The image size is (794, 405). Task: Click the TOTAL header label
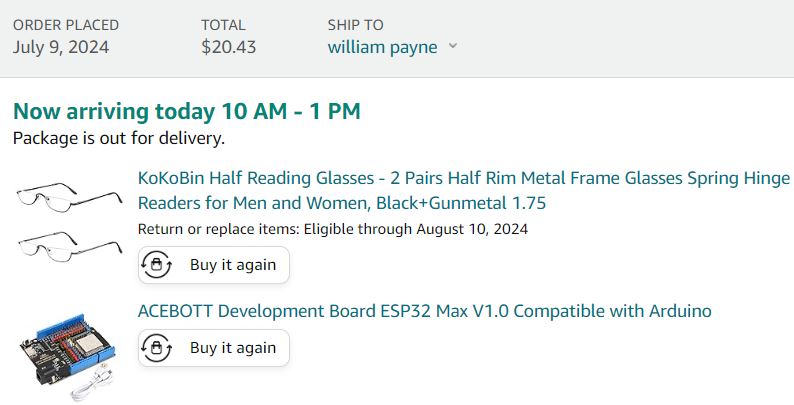223,25
